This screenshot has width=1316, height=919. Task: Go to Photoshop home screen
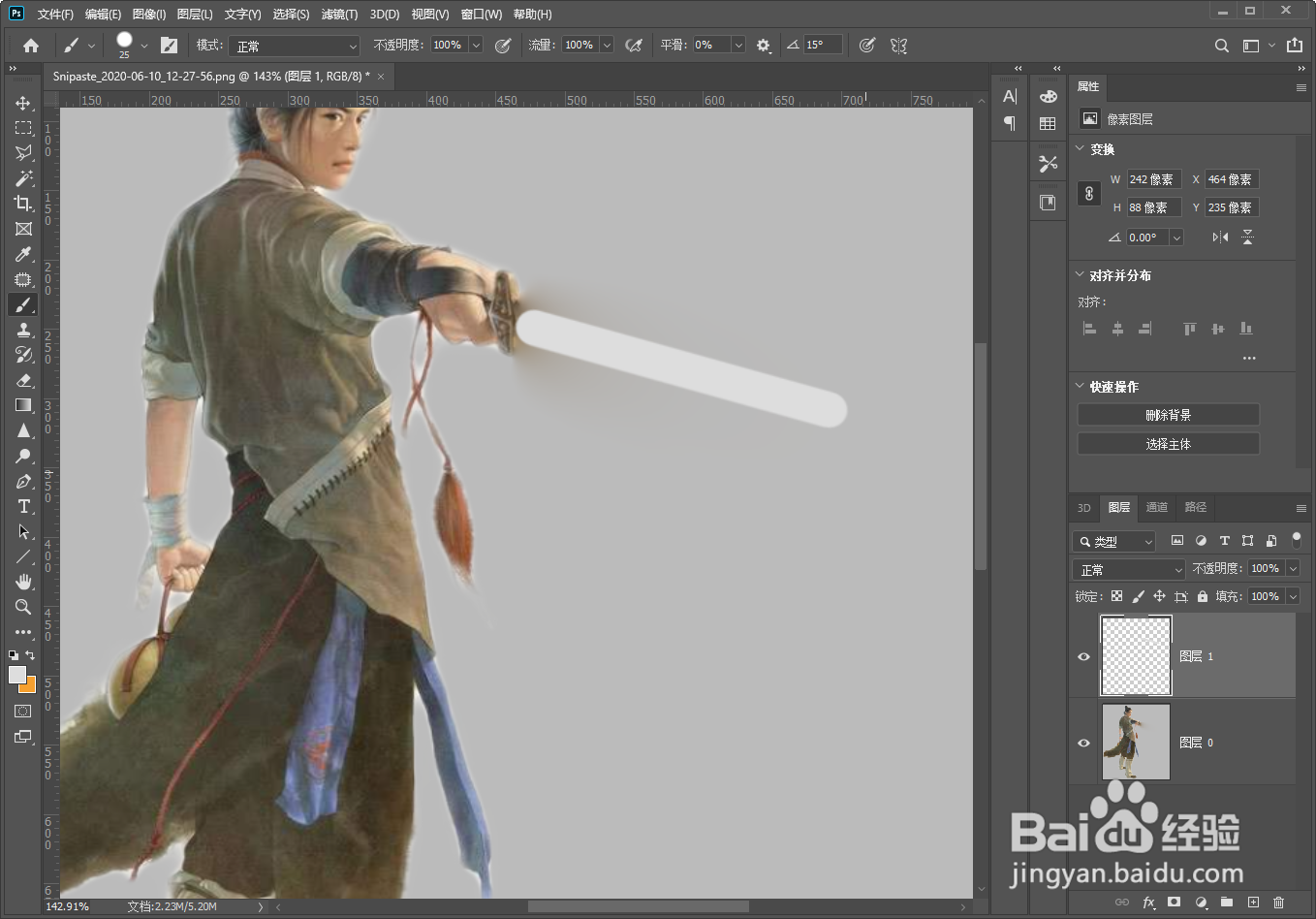31,46
